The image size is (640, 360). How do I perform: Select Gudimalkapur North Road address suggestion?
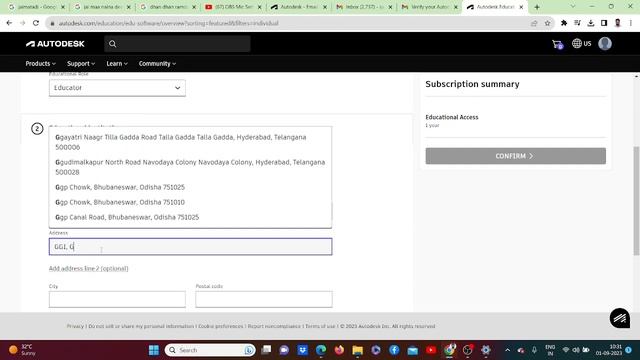[x=190, y=167]
